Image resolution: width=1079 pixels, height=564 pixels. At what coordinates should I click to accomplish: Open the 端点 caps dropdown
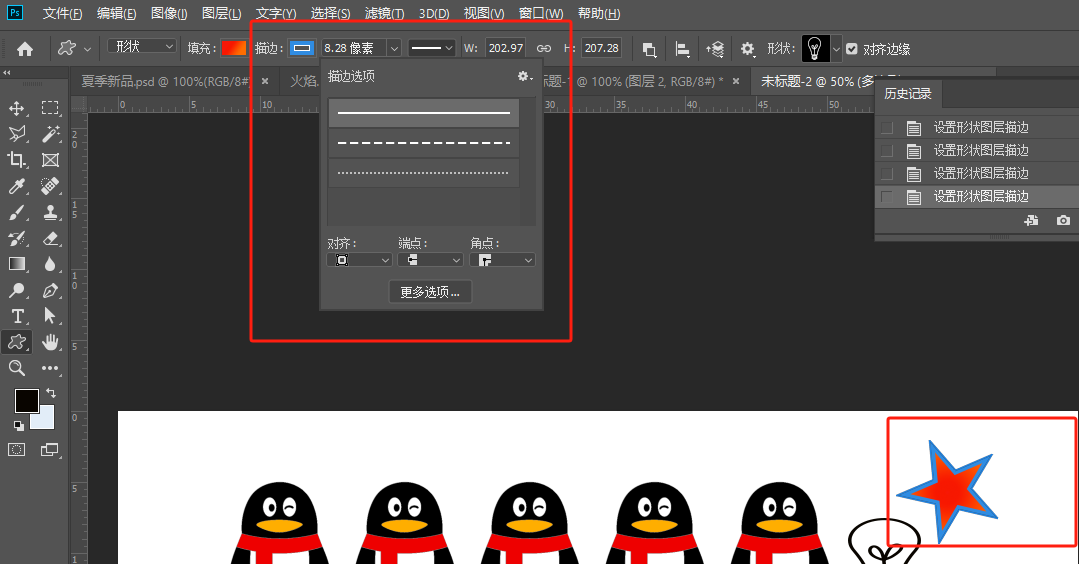(430, 260)
